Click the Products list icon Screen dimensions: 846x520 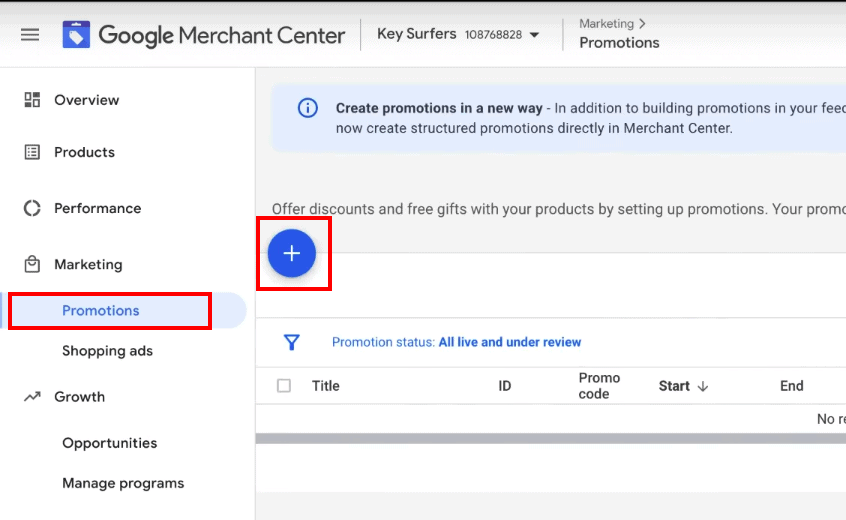coord(32,152)
